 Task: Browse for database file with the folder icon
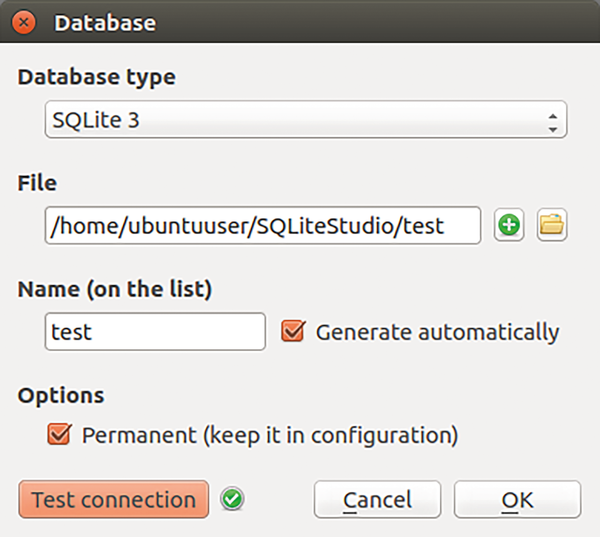click(x=552, y=225)
